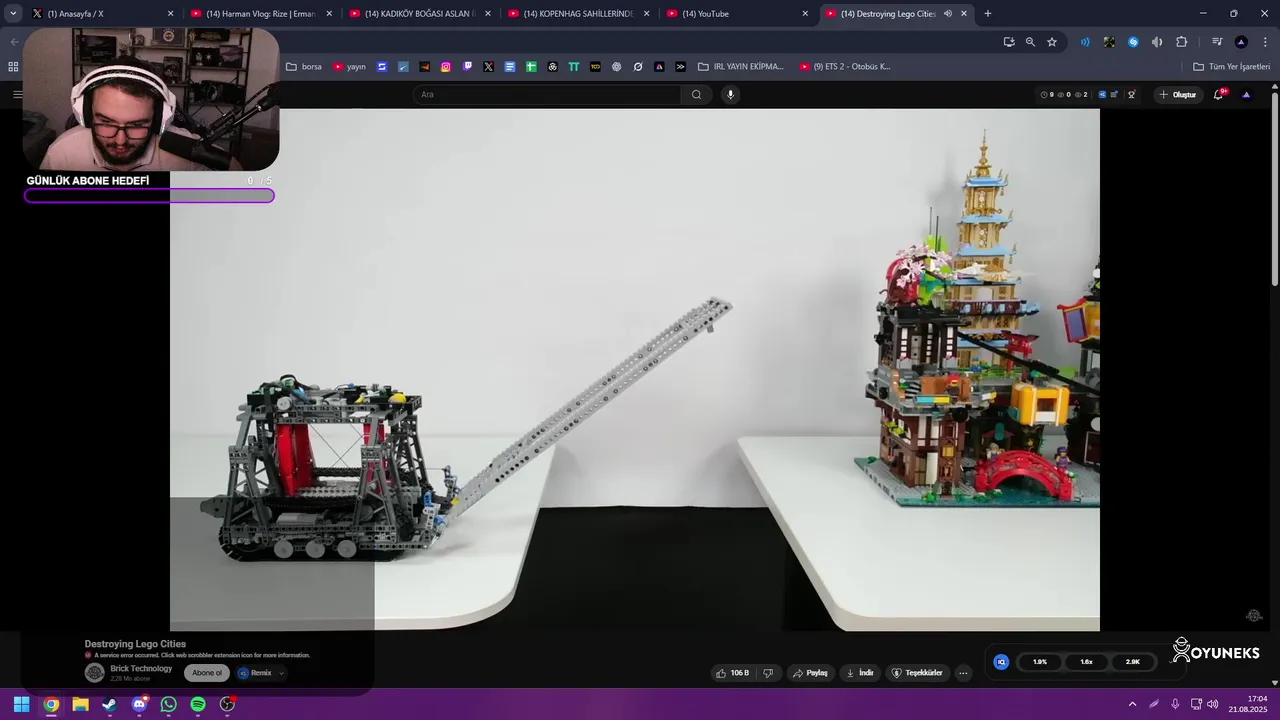Open a new Chrome tab
Screen dimensions: 1280x720
point(988,14)
